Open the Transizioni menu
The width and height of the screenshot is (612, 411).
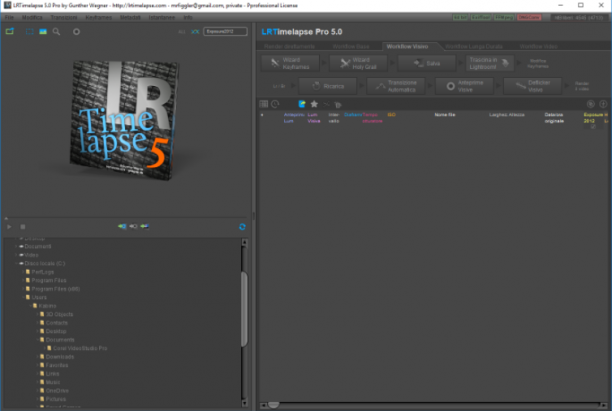click(x=64, y=18)
